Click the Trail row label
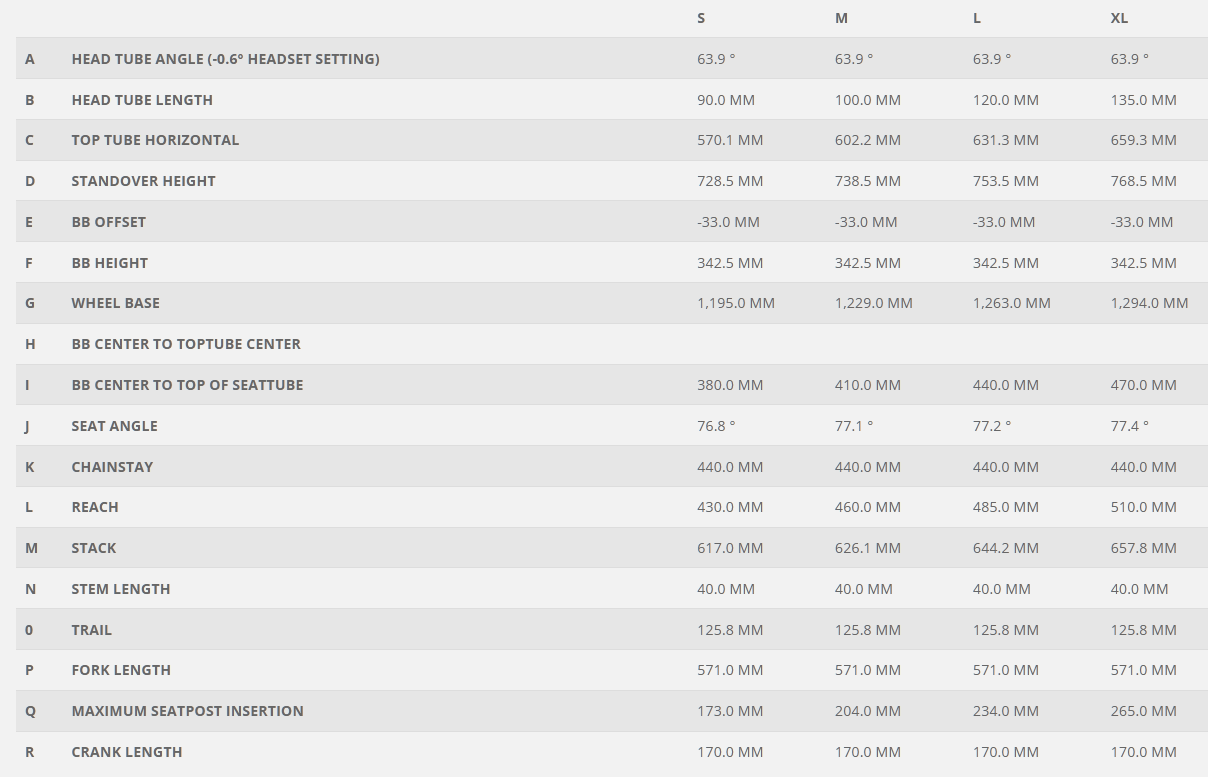 click(x=91, y=630)
